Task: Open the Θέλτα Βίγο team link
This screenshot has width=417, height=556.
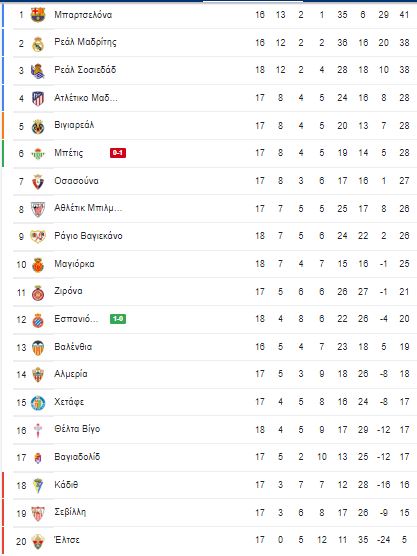Action: 77,429
